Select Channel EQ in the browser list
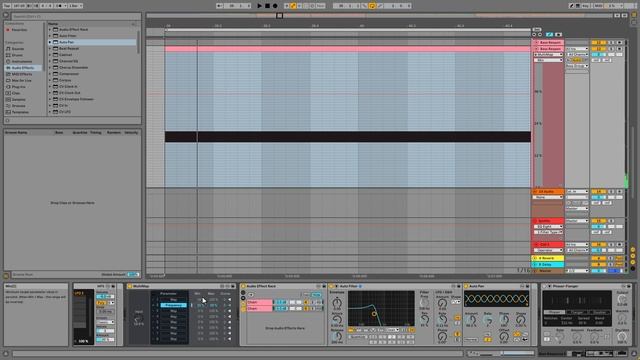The image size is (640, 360). pos(68,61)
